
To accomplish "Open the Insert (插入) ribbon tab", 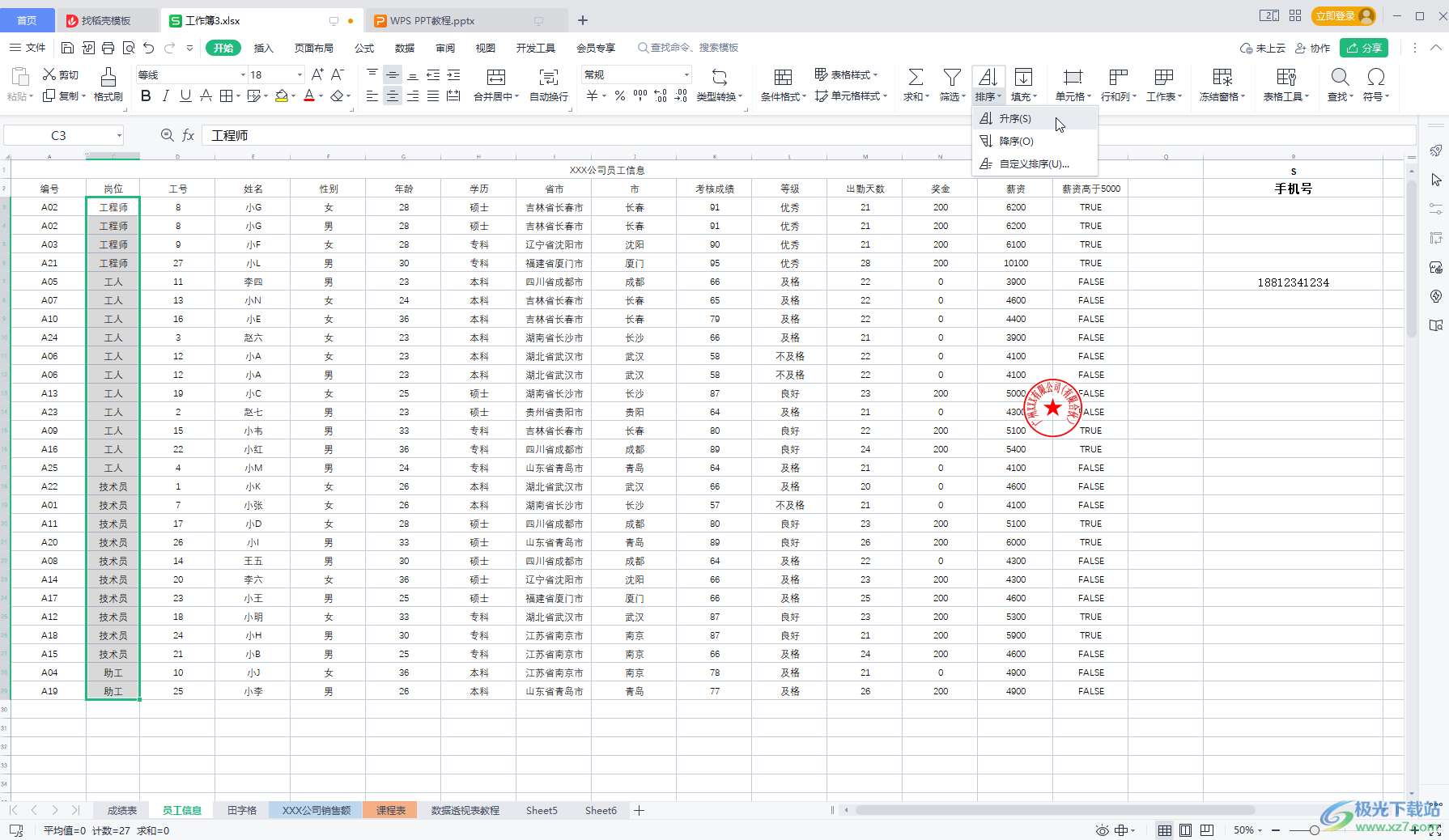I will point(264,48).
